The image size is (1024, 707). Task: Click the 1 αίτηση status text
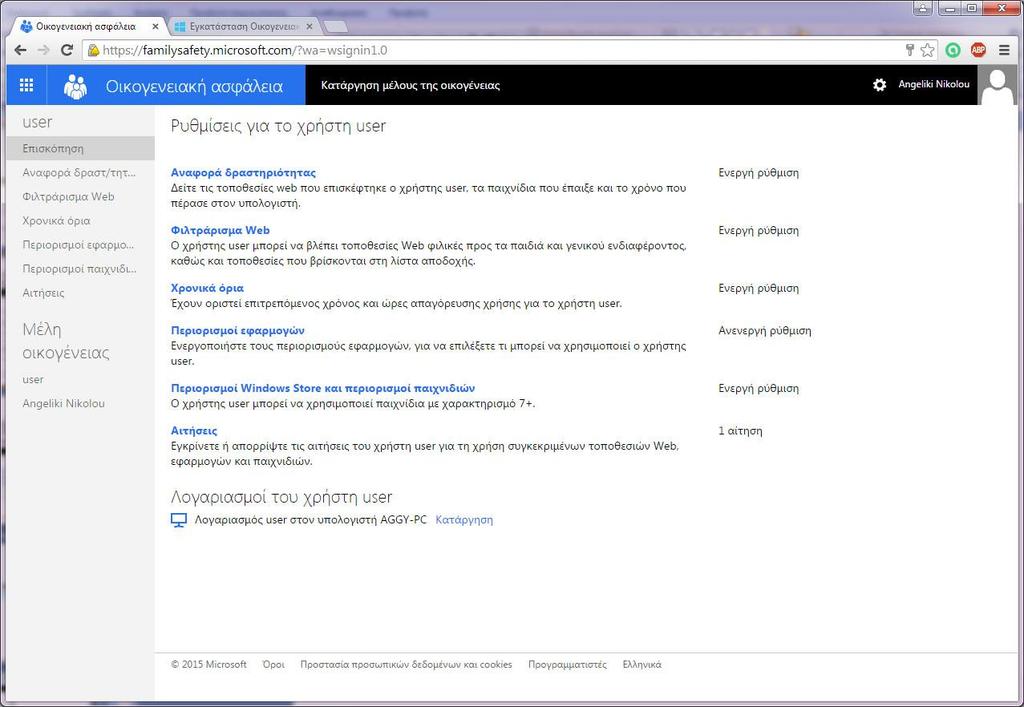(x=740, y=430)
